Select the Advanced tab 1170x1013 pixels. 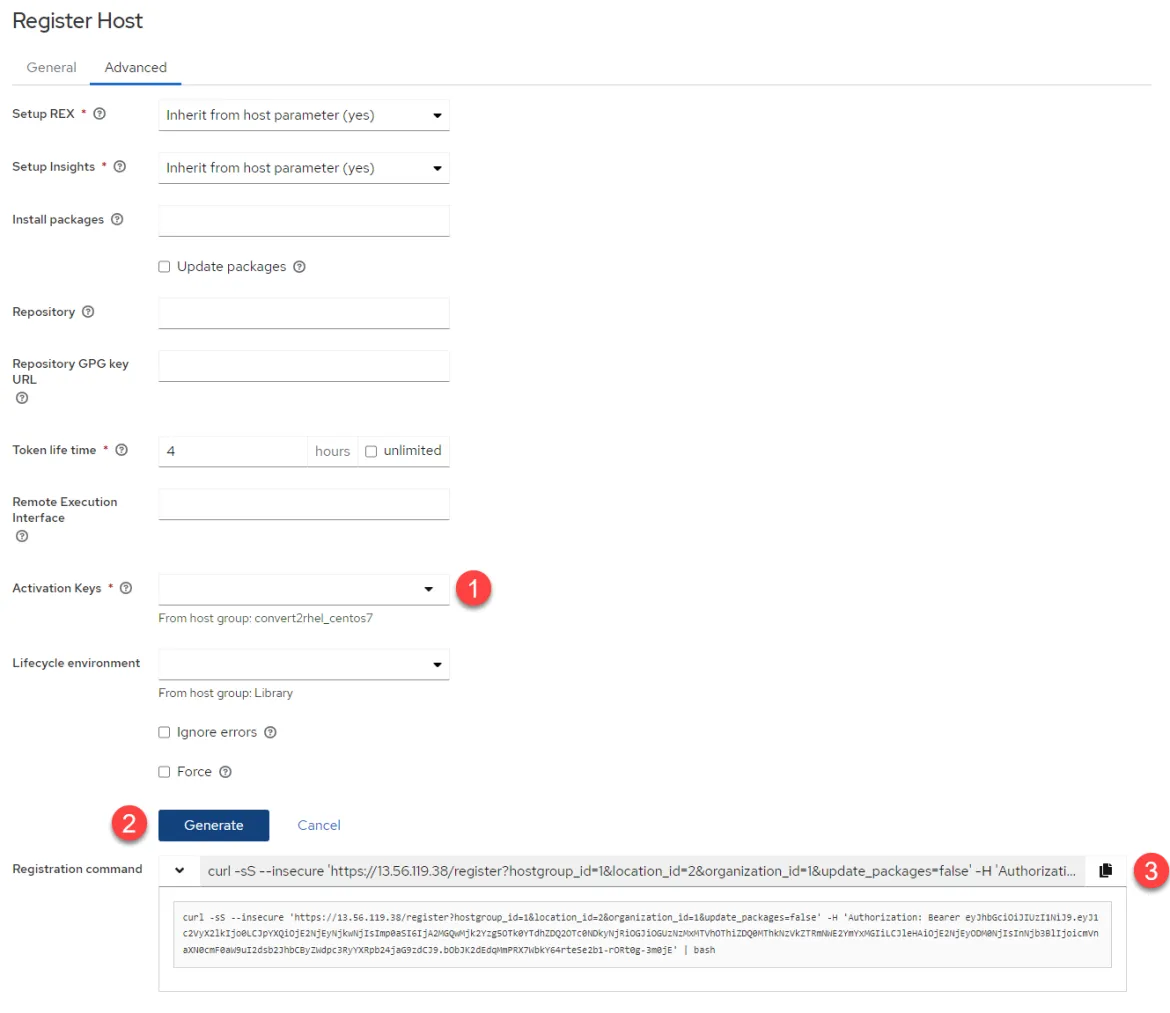pos(136,67)
